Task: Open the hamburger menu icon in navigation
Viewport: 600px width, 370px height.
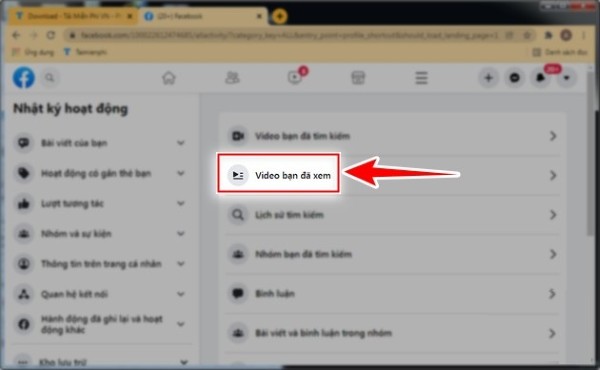Action: click(x=421, y=78)
